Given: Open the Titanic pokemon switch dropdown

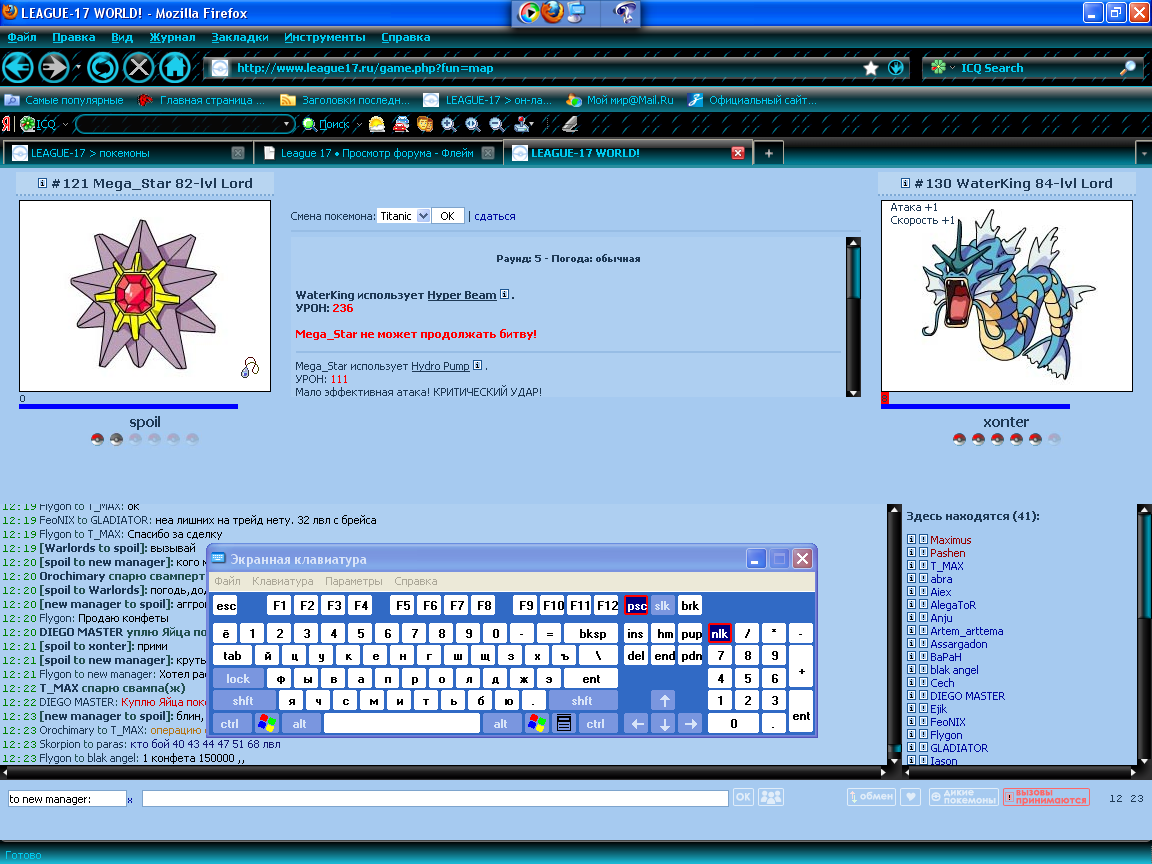Looking at the screenshot, I should [x=423, y=216].
